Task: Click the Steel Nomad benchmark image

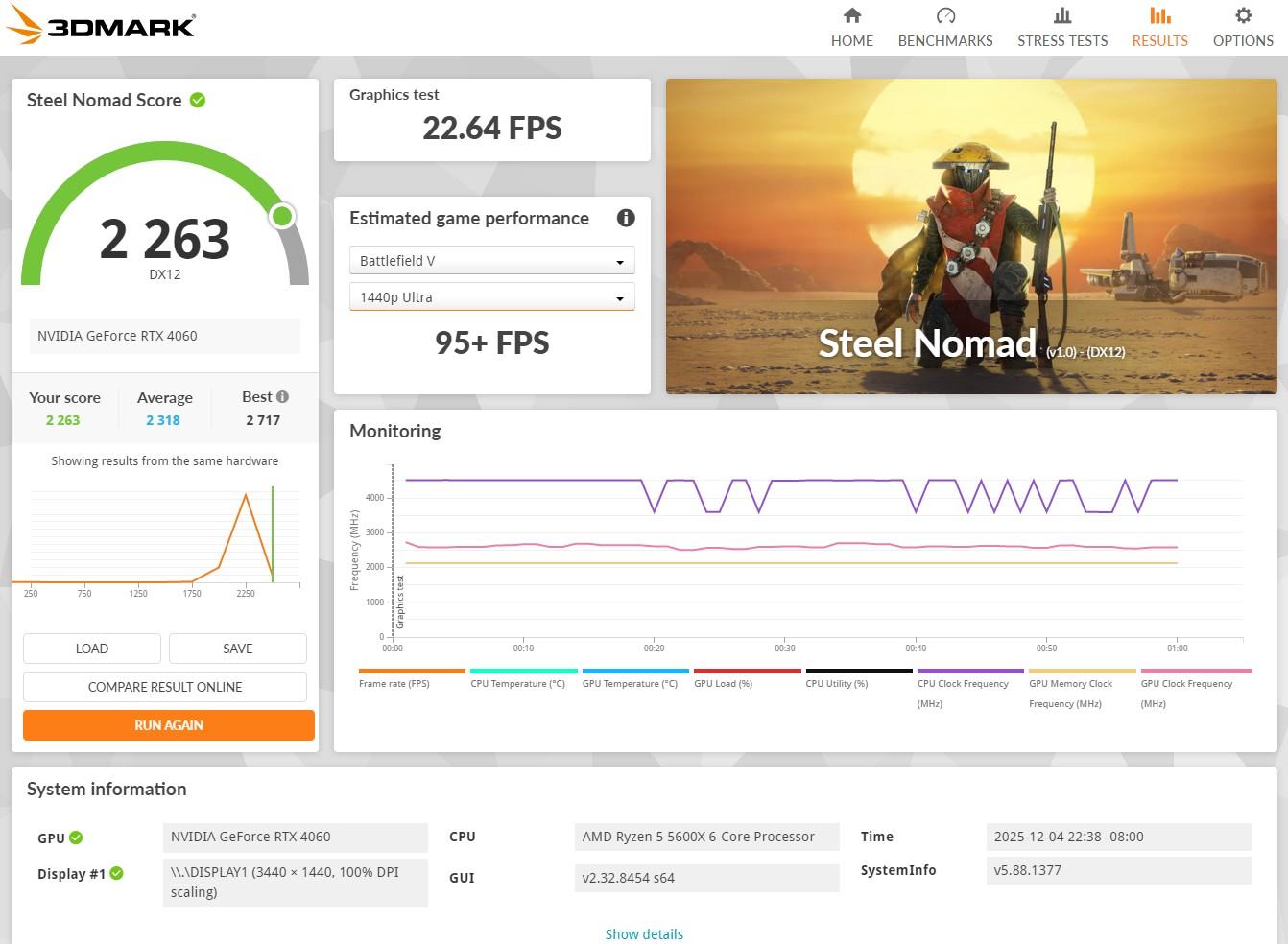Action: click(971, 236)
